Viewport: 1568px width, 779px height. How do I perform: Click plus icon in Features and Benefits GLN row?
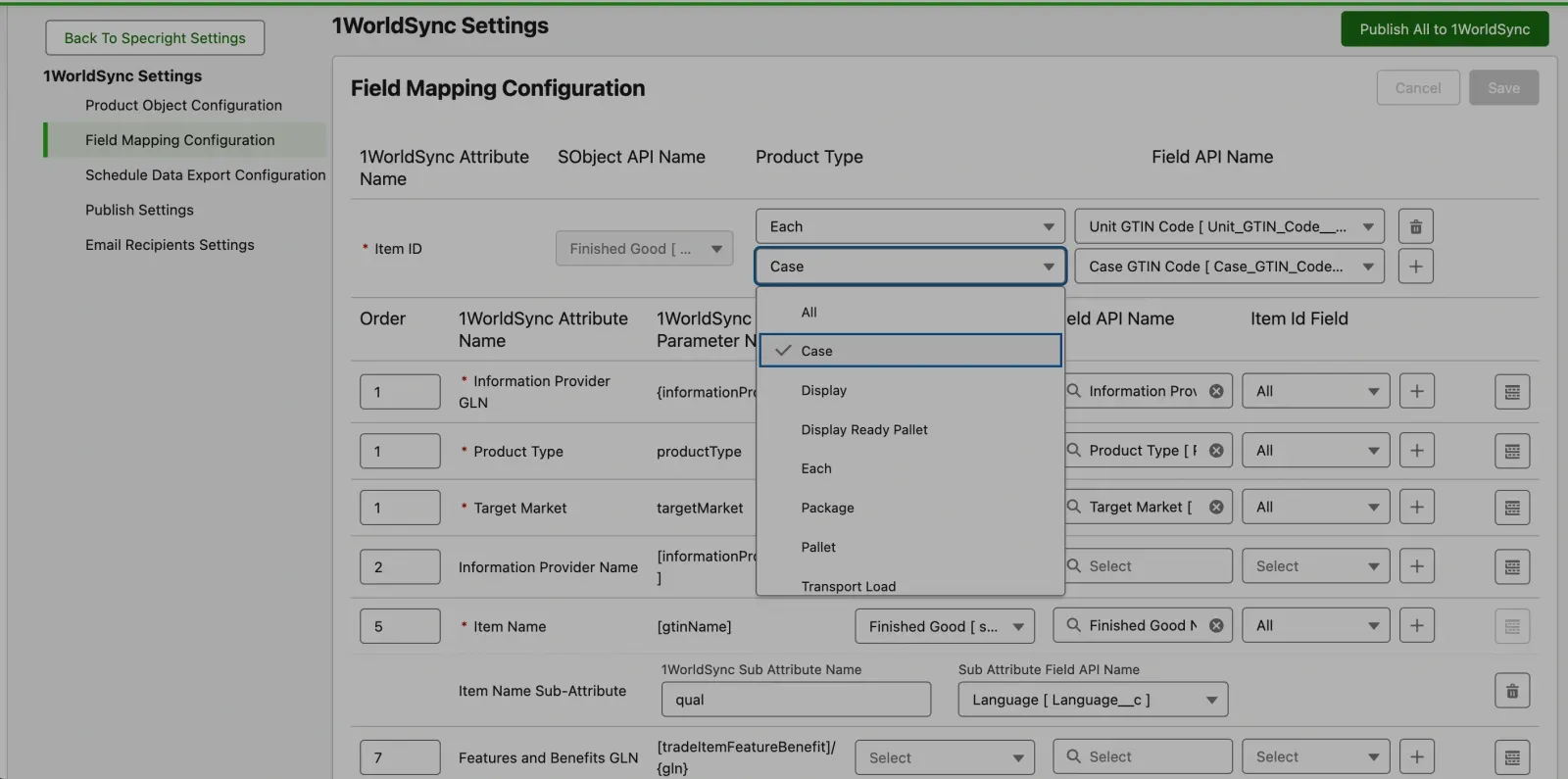[1416, 756]
